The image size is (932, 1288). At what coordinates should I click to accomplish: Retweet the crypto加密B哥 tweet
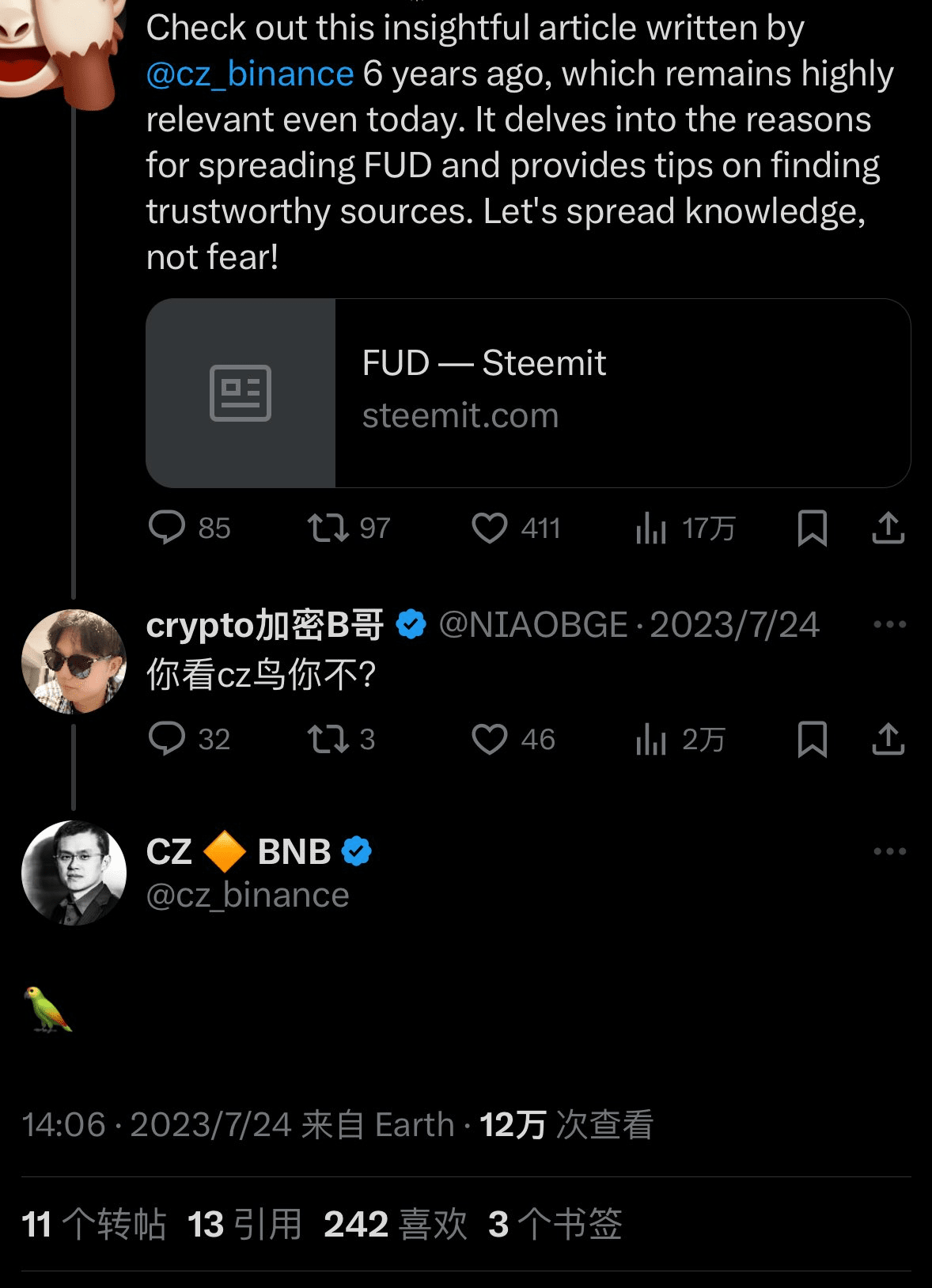(328, 739)
